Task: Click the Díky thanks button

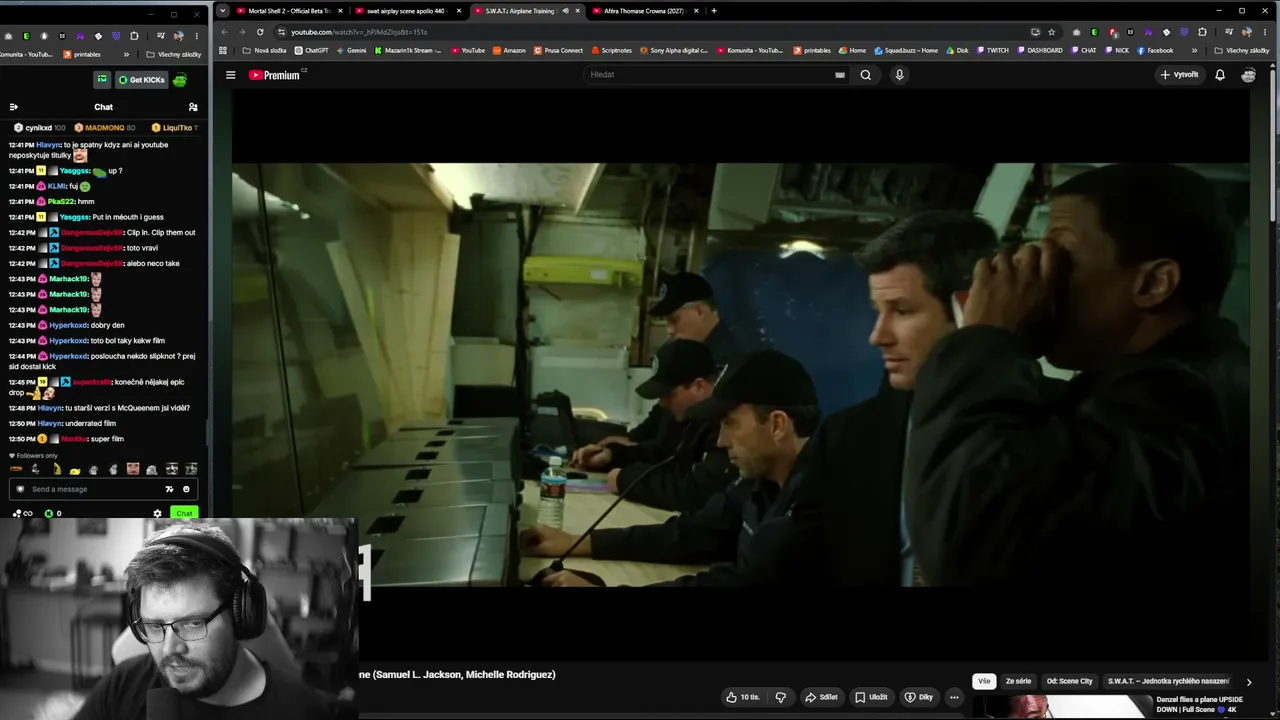Action: pos(919,697)
